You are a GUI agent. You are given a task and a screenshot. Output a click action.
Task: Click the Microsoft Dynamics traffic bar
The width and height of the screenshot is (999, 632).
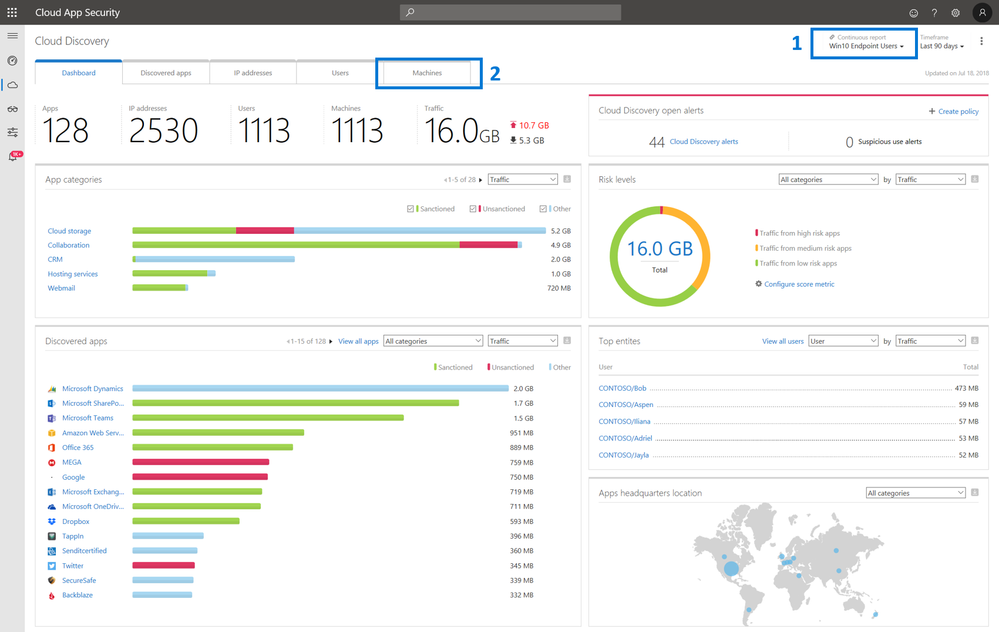click(x=320, y=389)
